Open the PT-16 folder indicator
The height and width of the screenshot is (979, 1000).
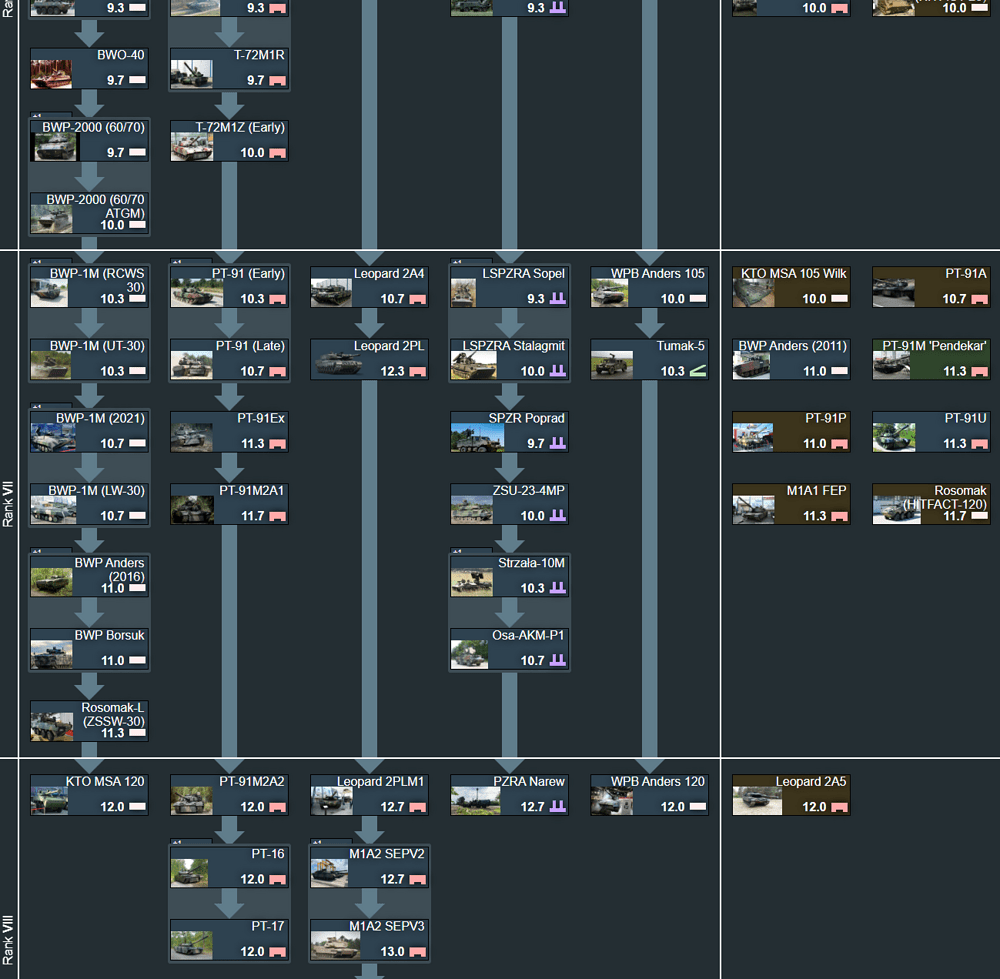[175, 843]
